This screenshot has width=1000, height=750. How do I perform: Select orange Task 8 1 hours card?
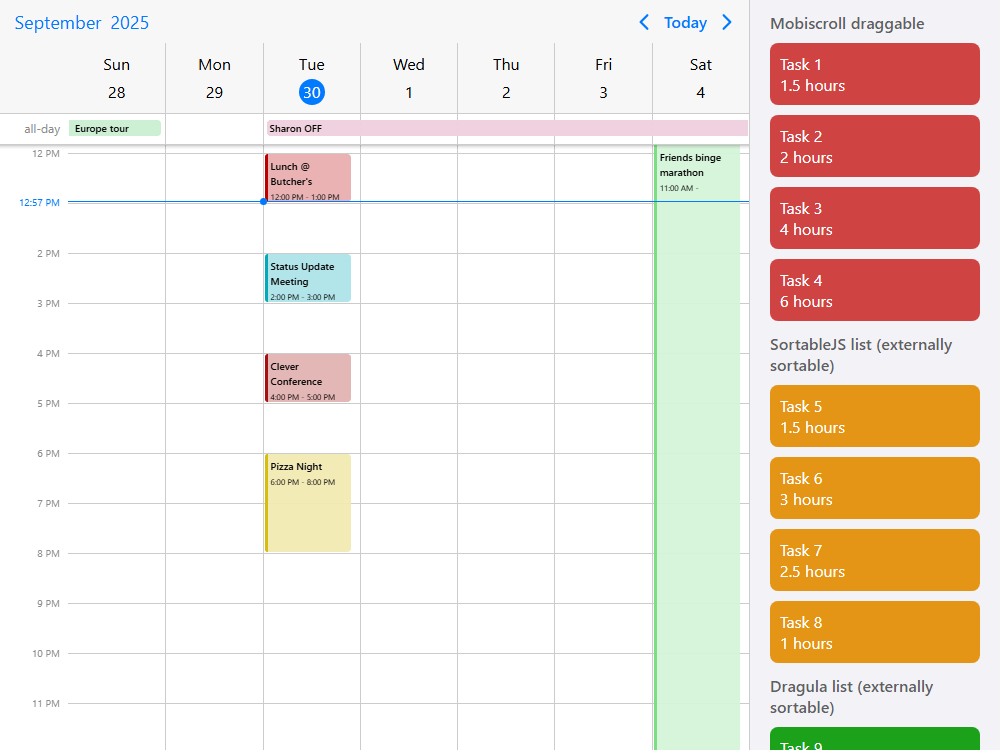click(x=874, y=632)
